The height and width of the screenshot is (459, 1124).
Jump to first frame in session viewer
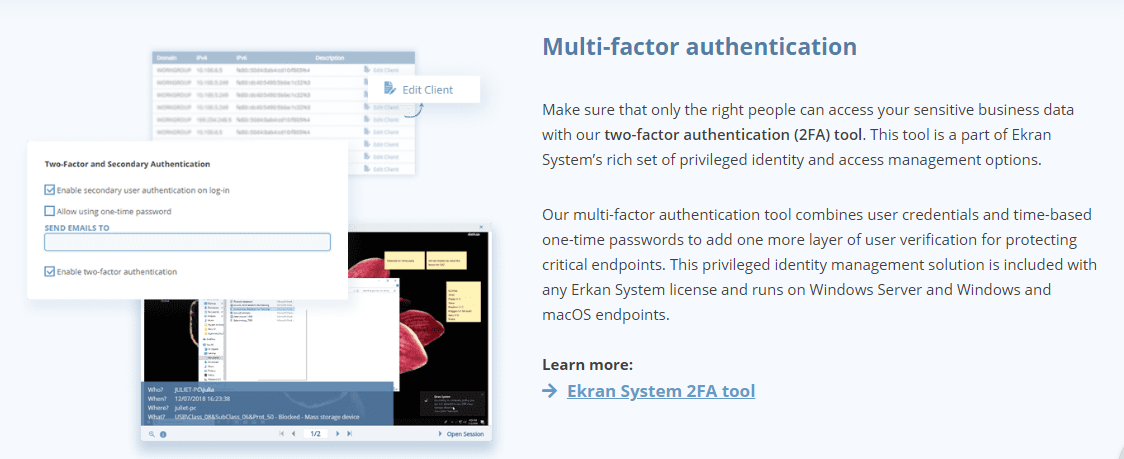pyautogui.click(x=282, y=434)
